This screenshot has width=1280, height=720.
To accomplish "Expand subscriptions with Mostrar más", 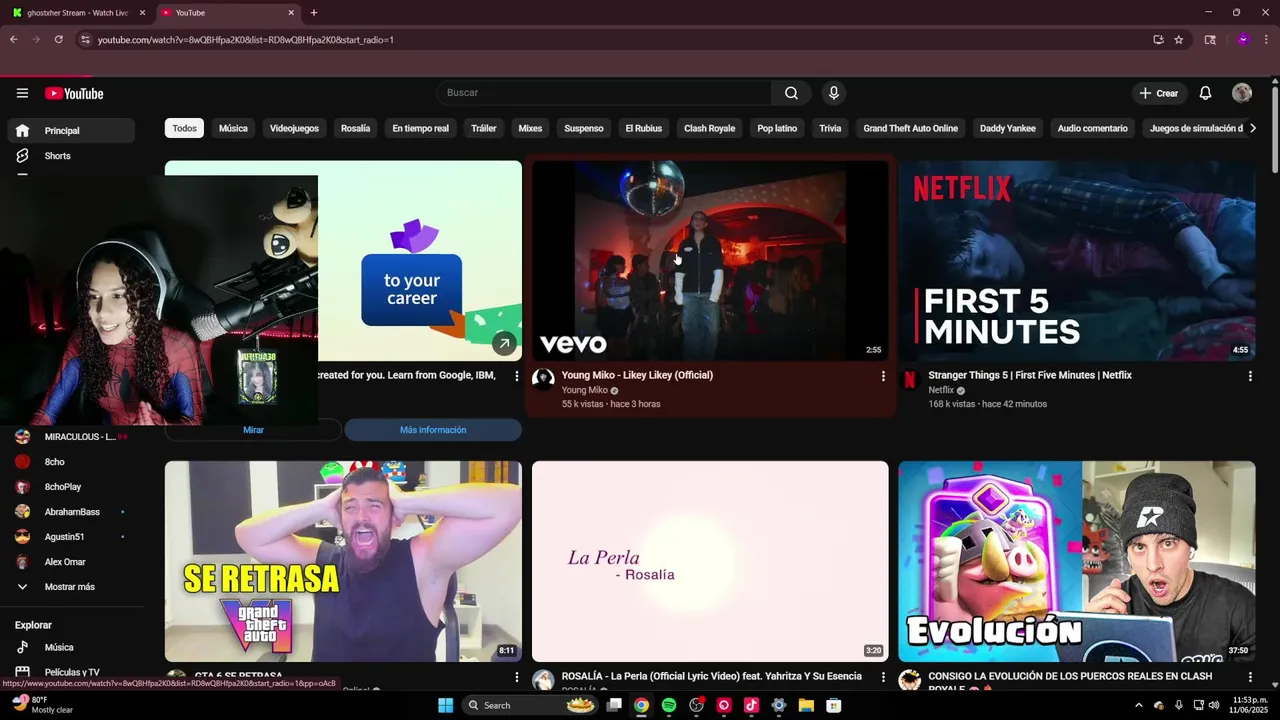I will (71, 587).
